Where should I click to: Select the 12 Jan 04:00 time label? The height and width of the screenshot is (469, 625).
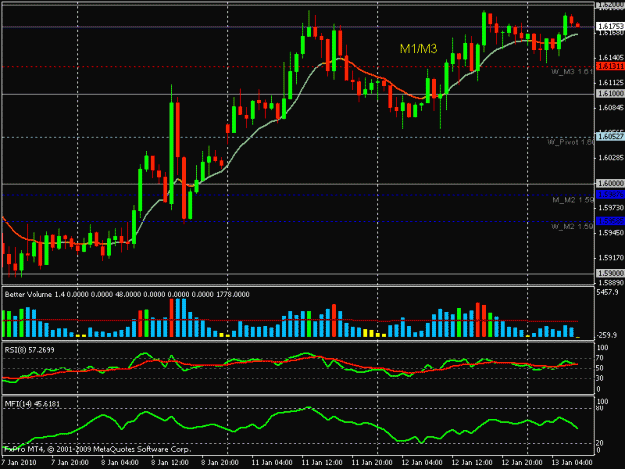tap(422, 463)
